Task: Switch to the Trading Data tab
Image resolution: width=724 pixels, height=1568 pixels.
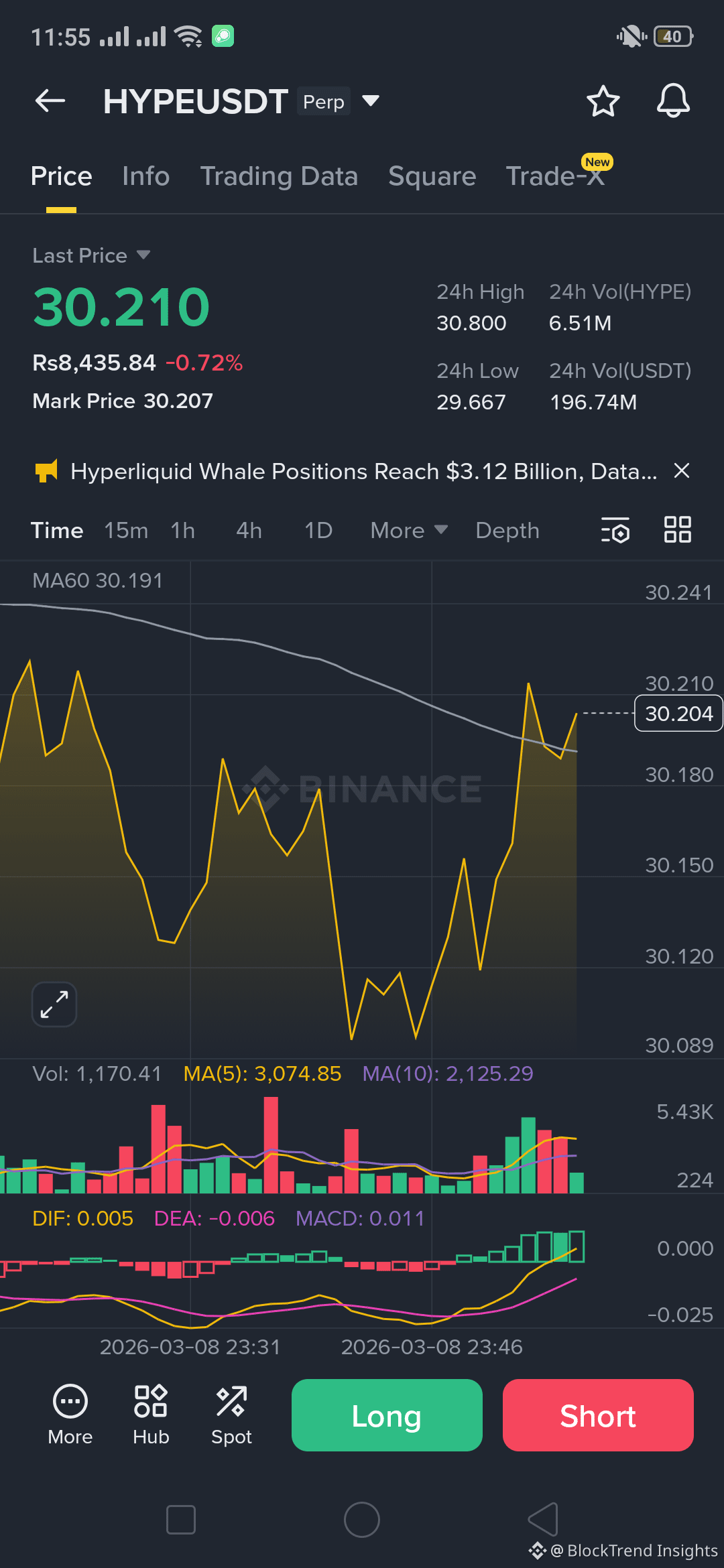Action: pyautogui.click(x=279, y=176)
